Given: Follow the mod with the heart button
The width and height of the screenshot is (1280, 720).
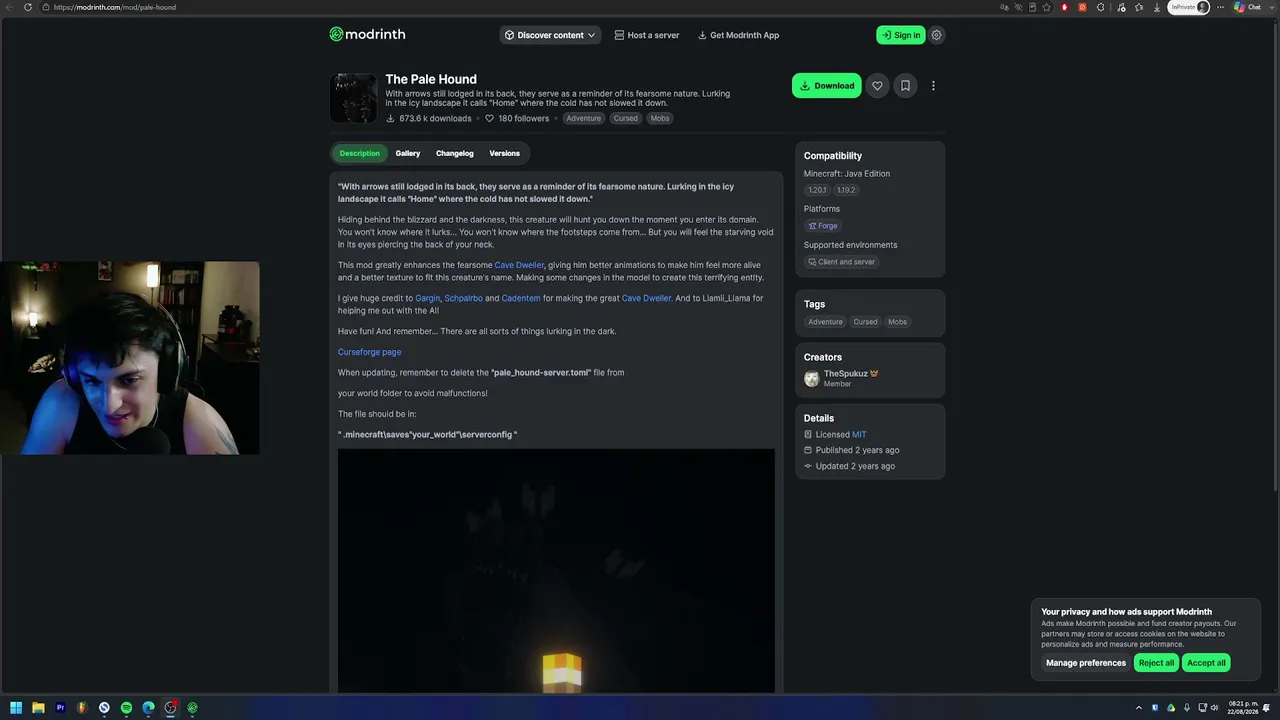Looking at the screenshot, I should pos(877,86).
